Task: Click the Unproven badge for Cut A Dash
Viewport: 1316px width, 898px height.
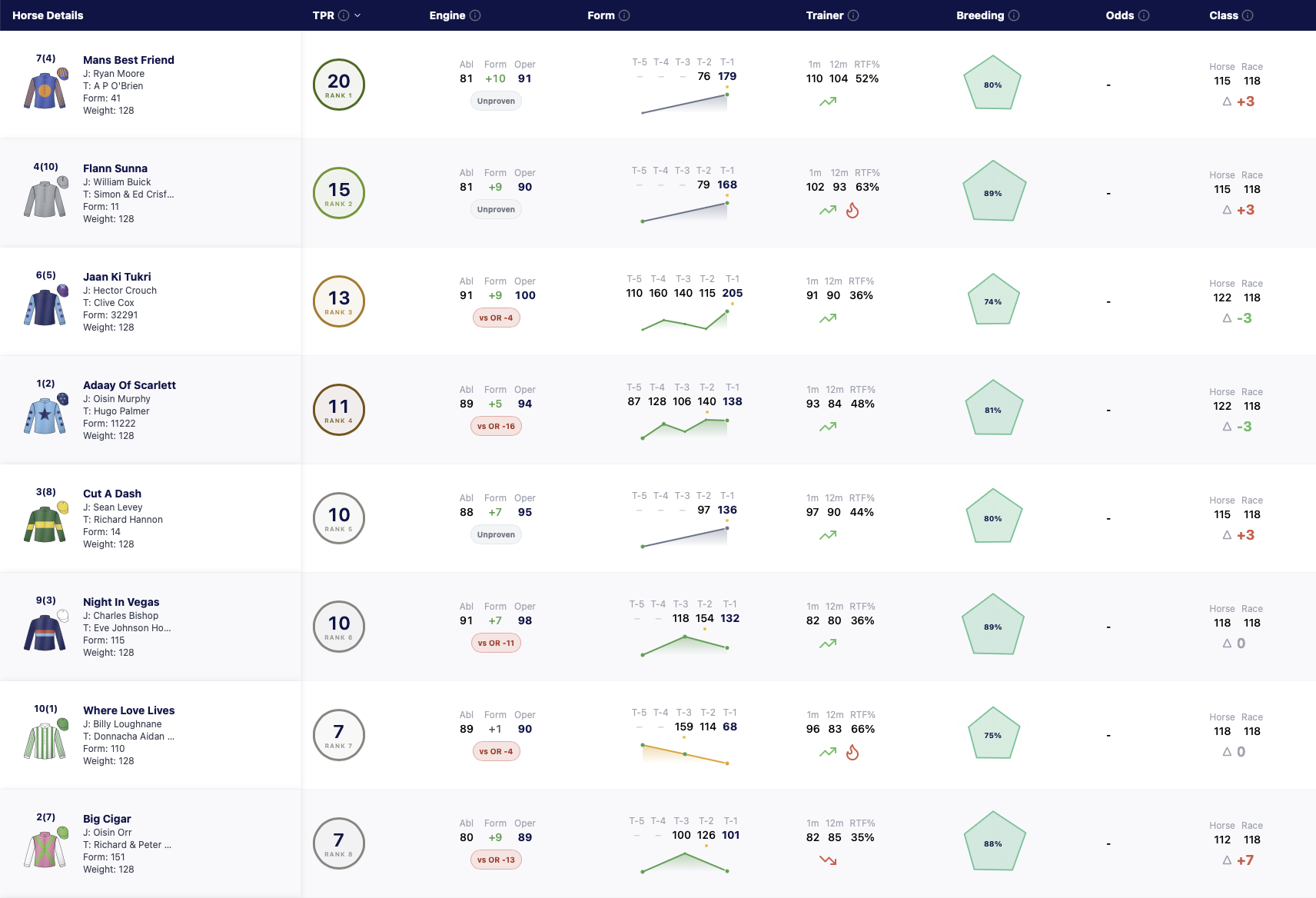Action: tap(496, 534)
